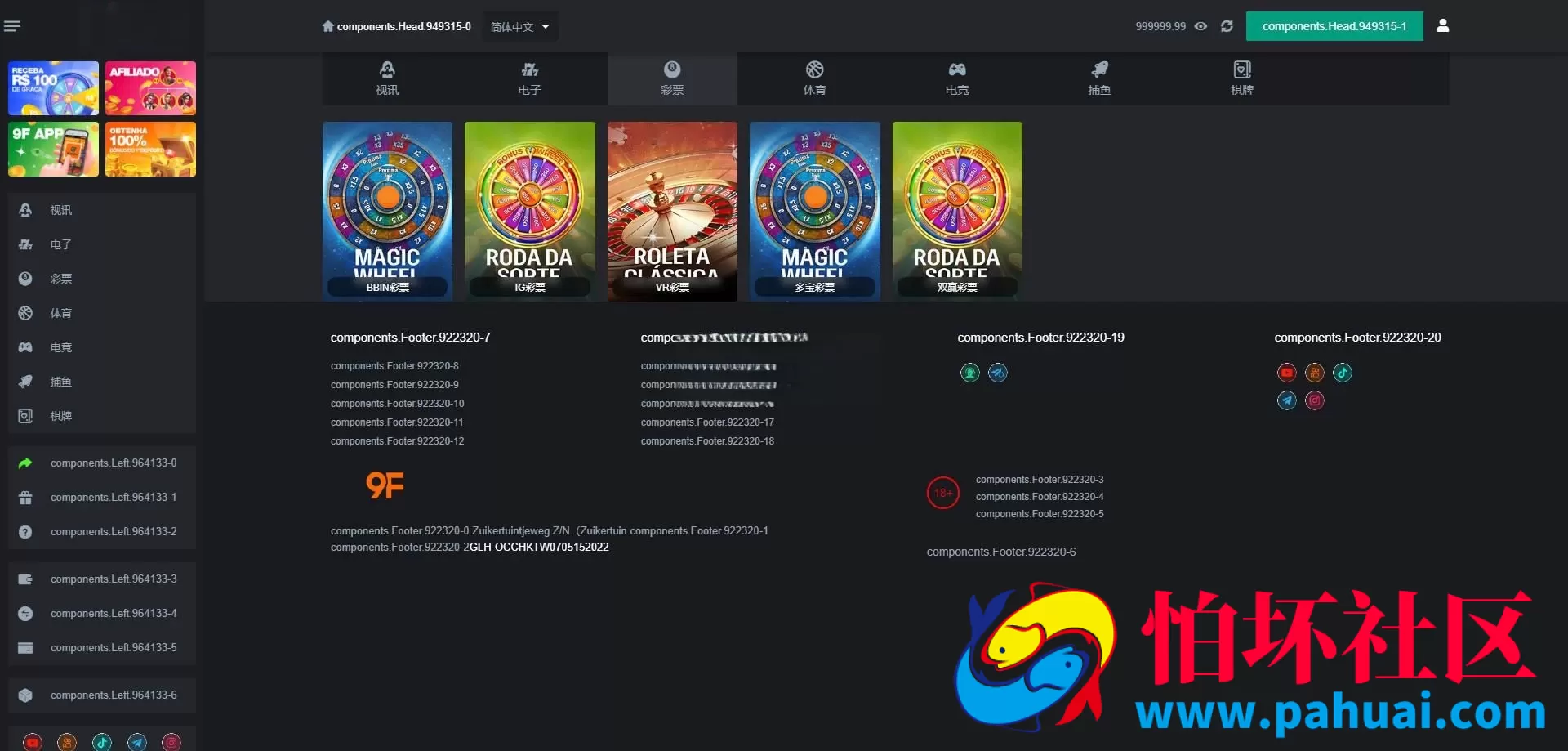Screen dimensions: 1568x751
Task: Click the YouTube icon under Footer.922320-20
Action: (x=1286, y=373)
